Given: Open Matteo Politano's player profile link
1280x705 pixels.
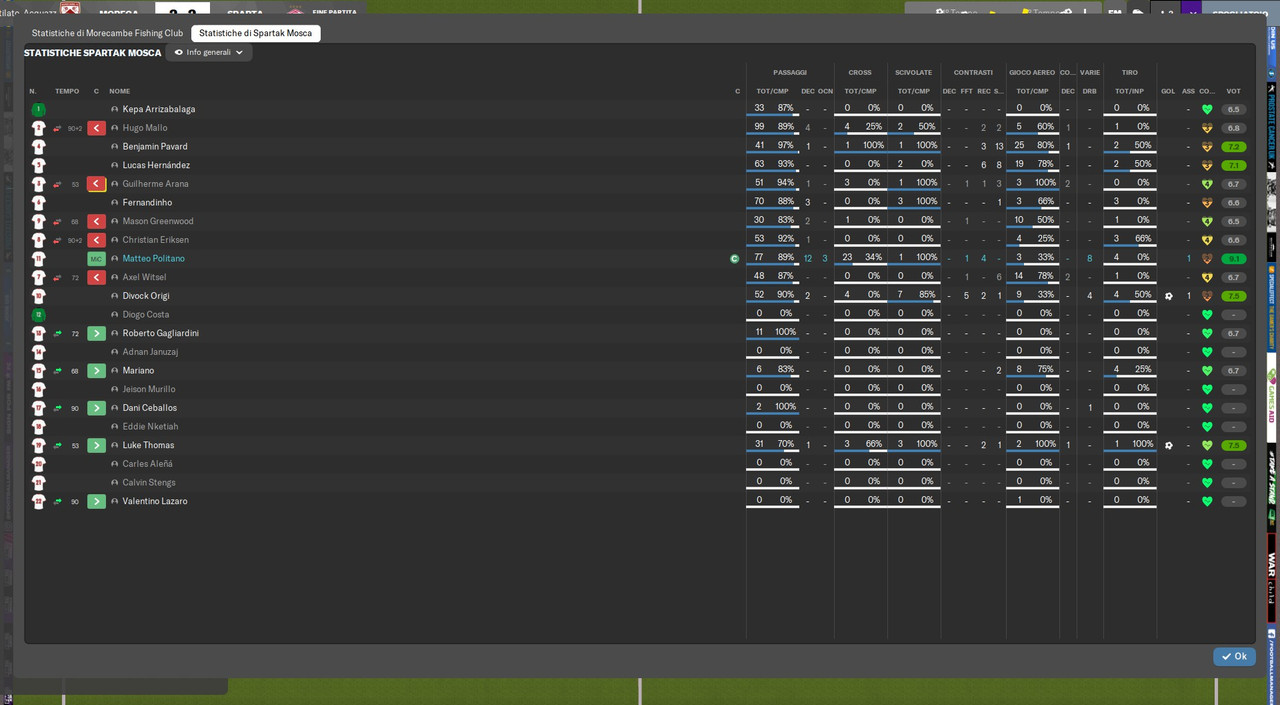Looking at the screenshot, I should (x=153, y=259).
